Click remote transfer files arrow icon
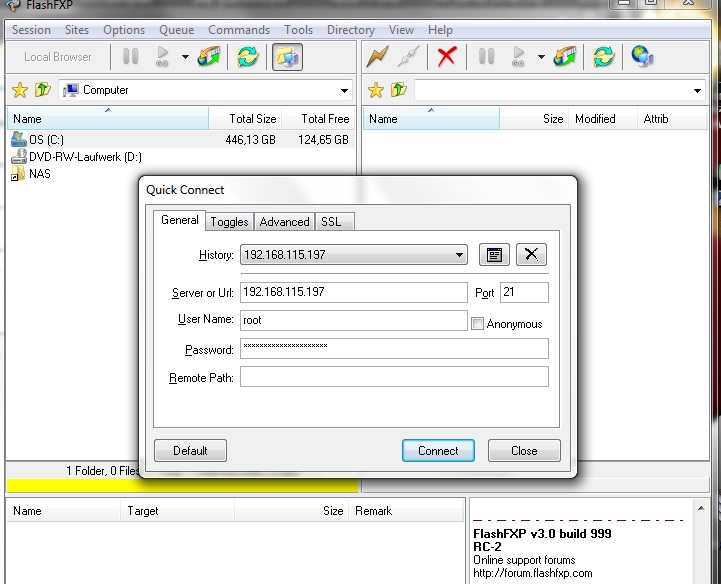The width and height of the screenshot is (721, 584). coord(565,57)
